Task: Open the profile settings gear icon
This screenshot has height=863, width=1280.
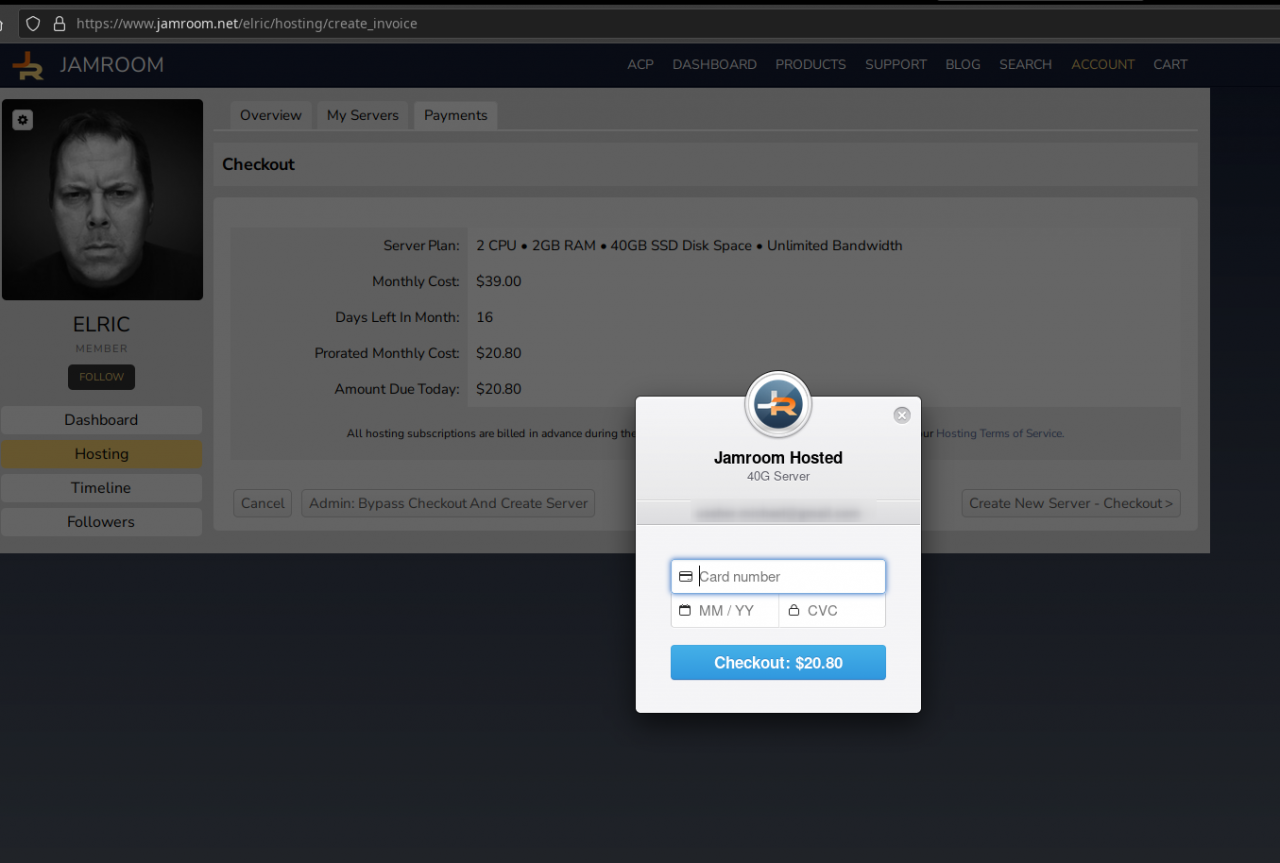Action: pos(23,120)
